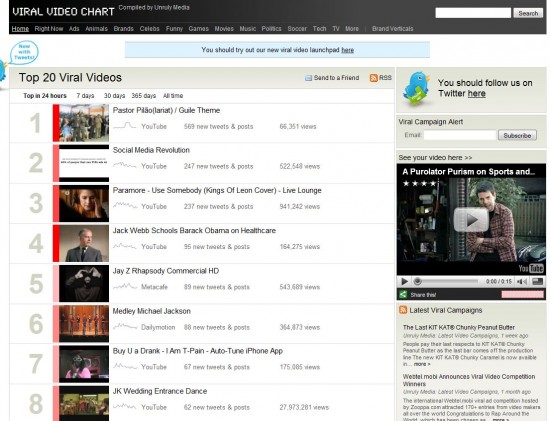Image resolution: width=550 pixels, height=421 pixels.
Task: Click 'more >' under KIT KAT article
Action: coord(422,364)
